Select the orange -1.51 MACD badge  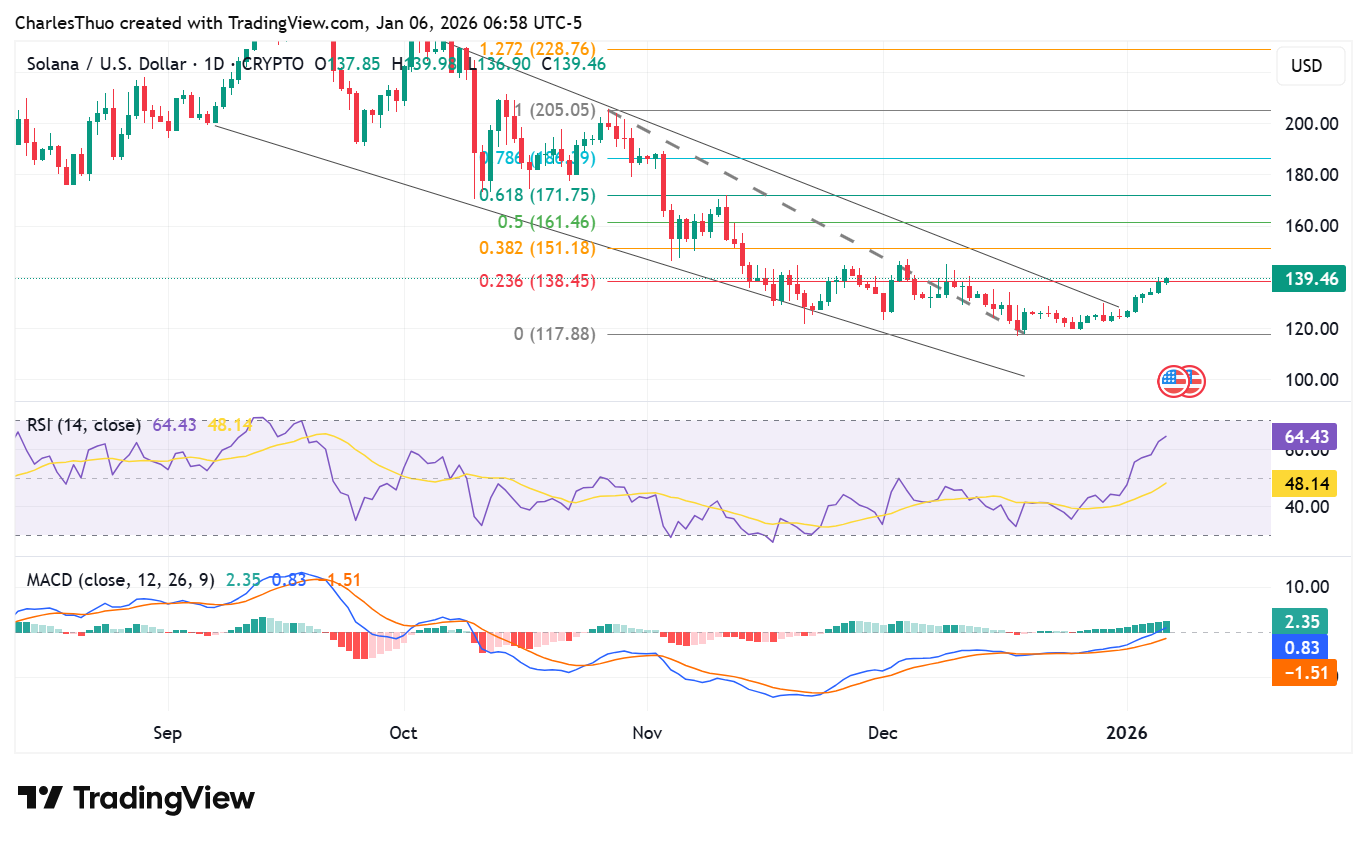pos(1303,673)
